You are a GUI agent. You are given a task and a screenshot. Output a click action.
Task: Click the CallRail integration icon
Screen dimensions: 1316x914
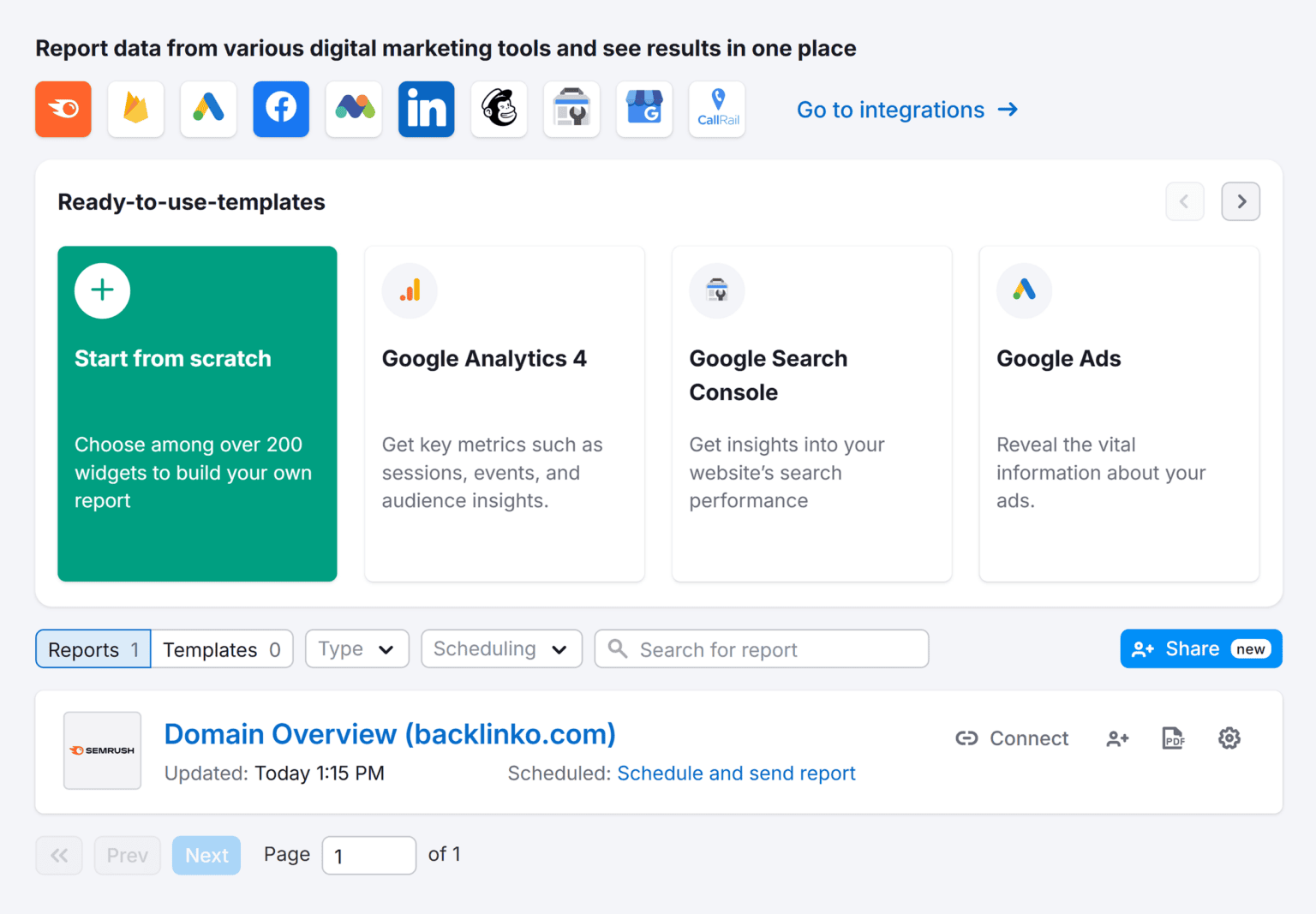tap(717, 110)
